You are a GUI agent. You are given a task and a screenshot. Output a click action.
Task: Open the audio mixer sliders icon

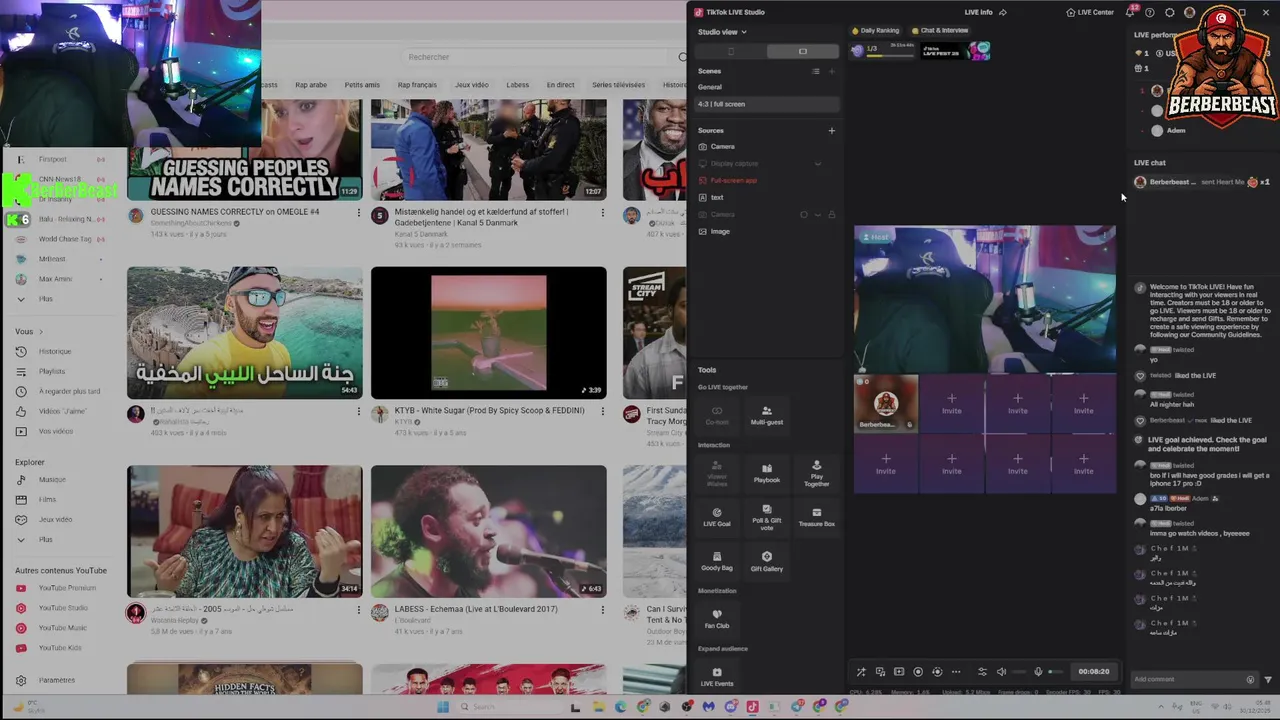point(982,672)
